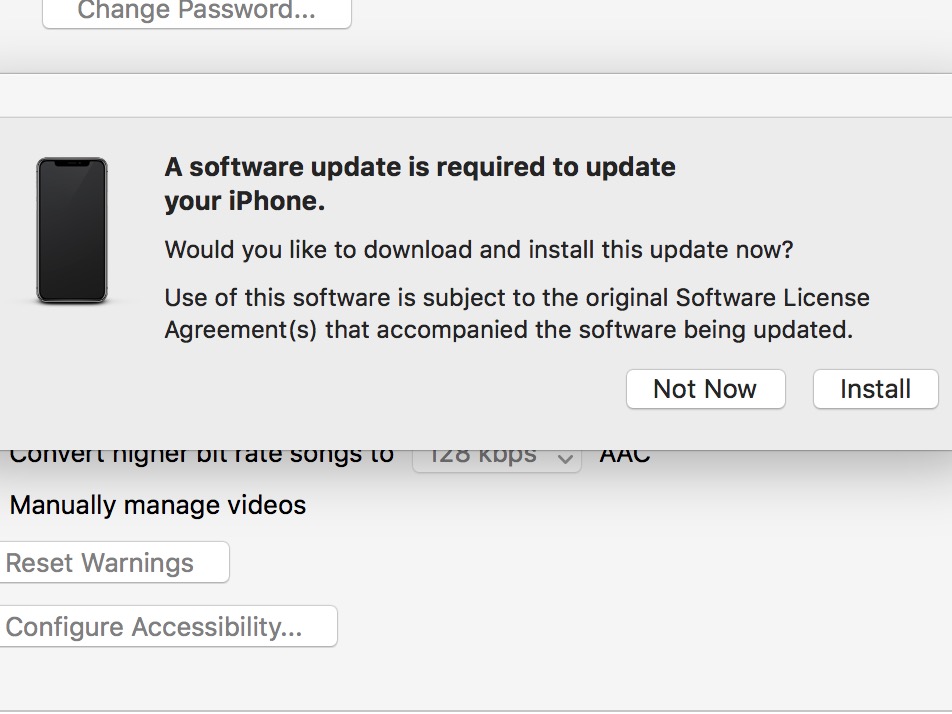This screenshot has width=952, height=714.
Task: Click the 'Would you like to download' question text
Action: [479, 250]
